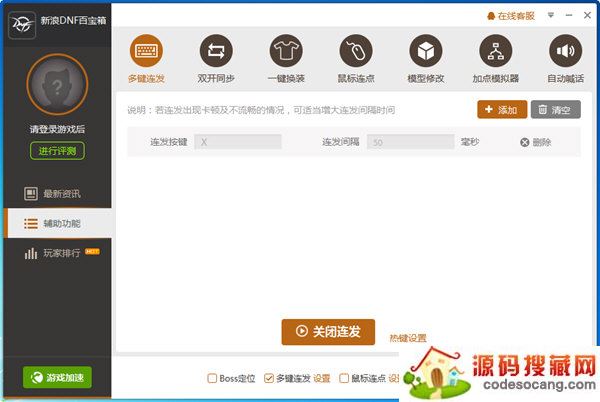Toggle the 多键连发 checkbox
This screenshot has height=402, width=600.
pyautogui.click(x=269, y=378)
